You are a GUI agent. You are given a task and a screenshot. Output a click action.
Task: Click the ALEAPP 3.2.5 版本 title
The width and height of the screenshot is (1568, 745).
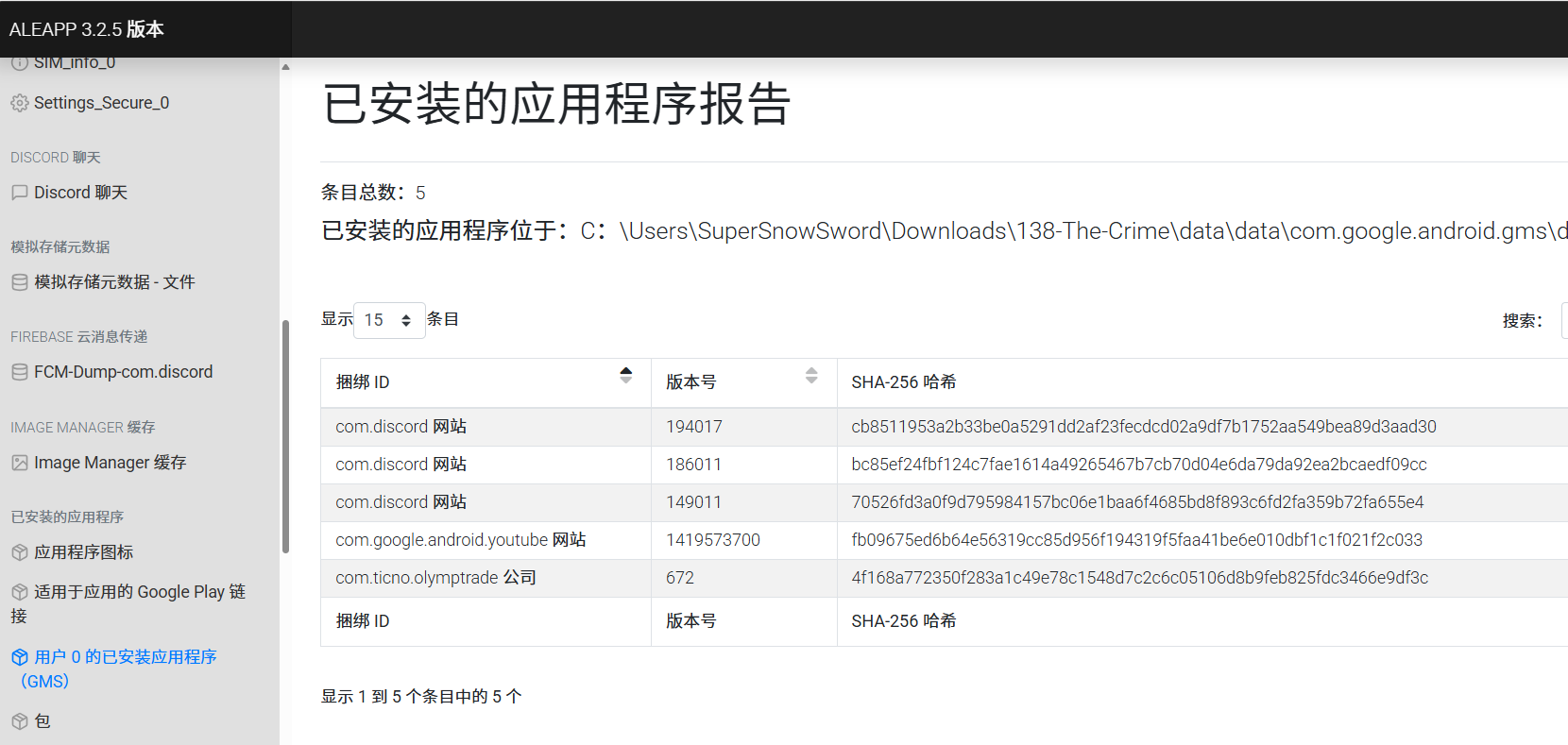(87, 29)
